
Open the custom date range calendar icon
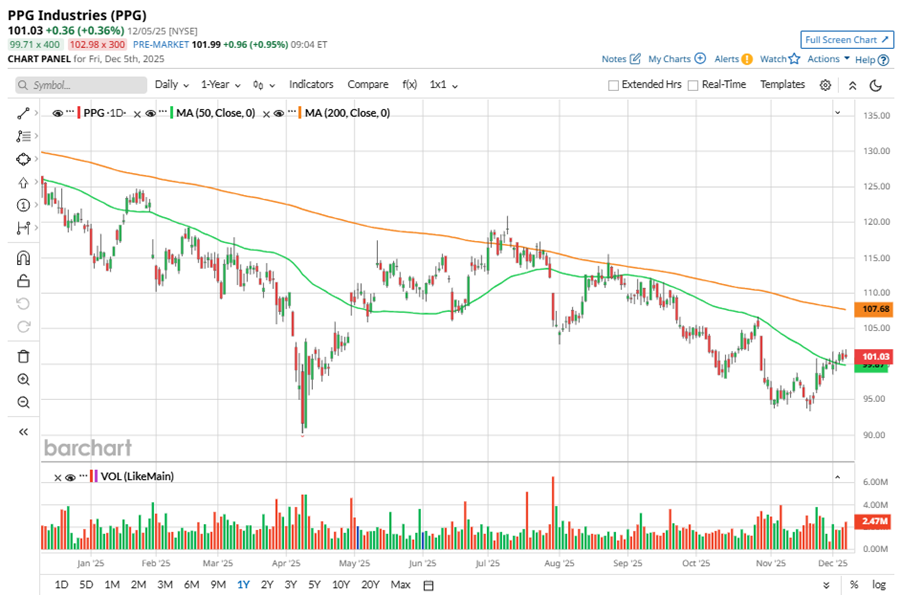(428, 585)
